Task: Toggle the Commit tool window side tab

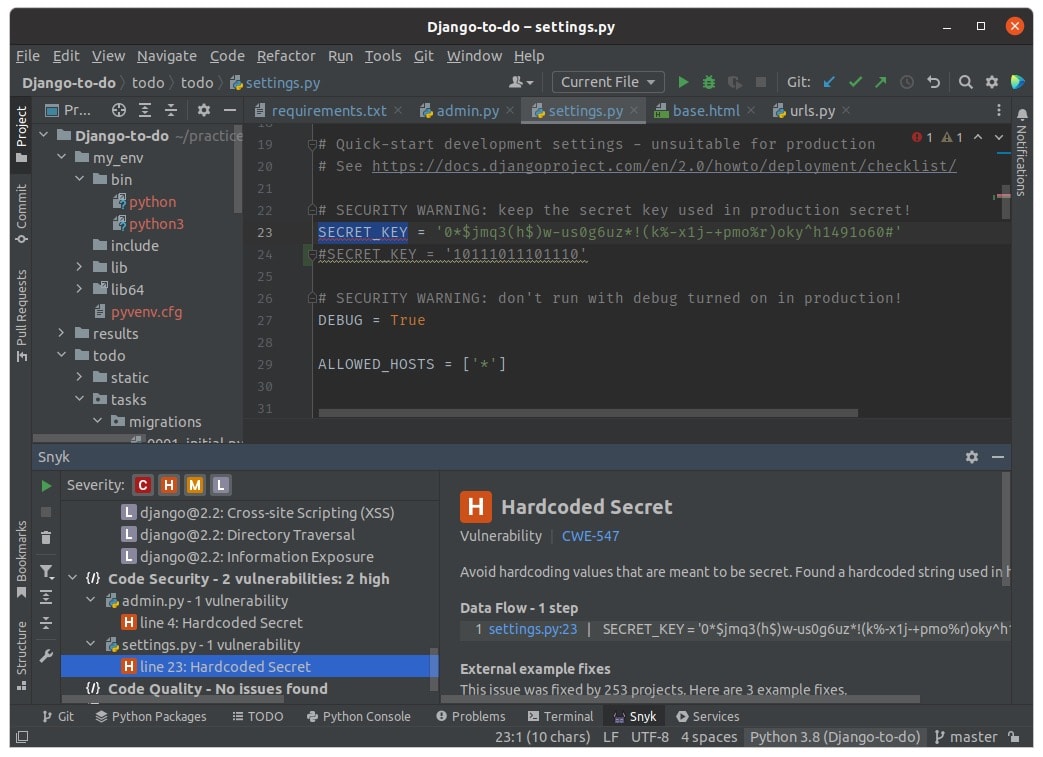Action: tap(21, 214)
